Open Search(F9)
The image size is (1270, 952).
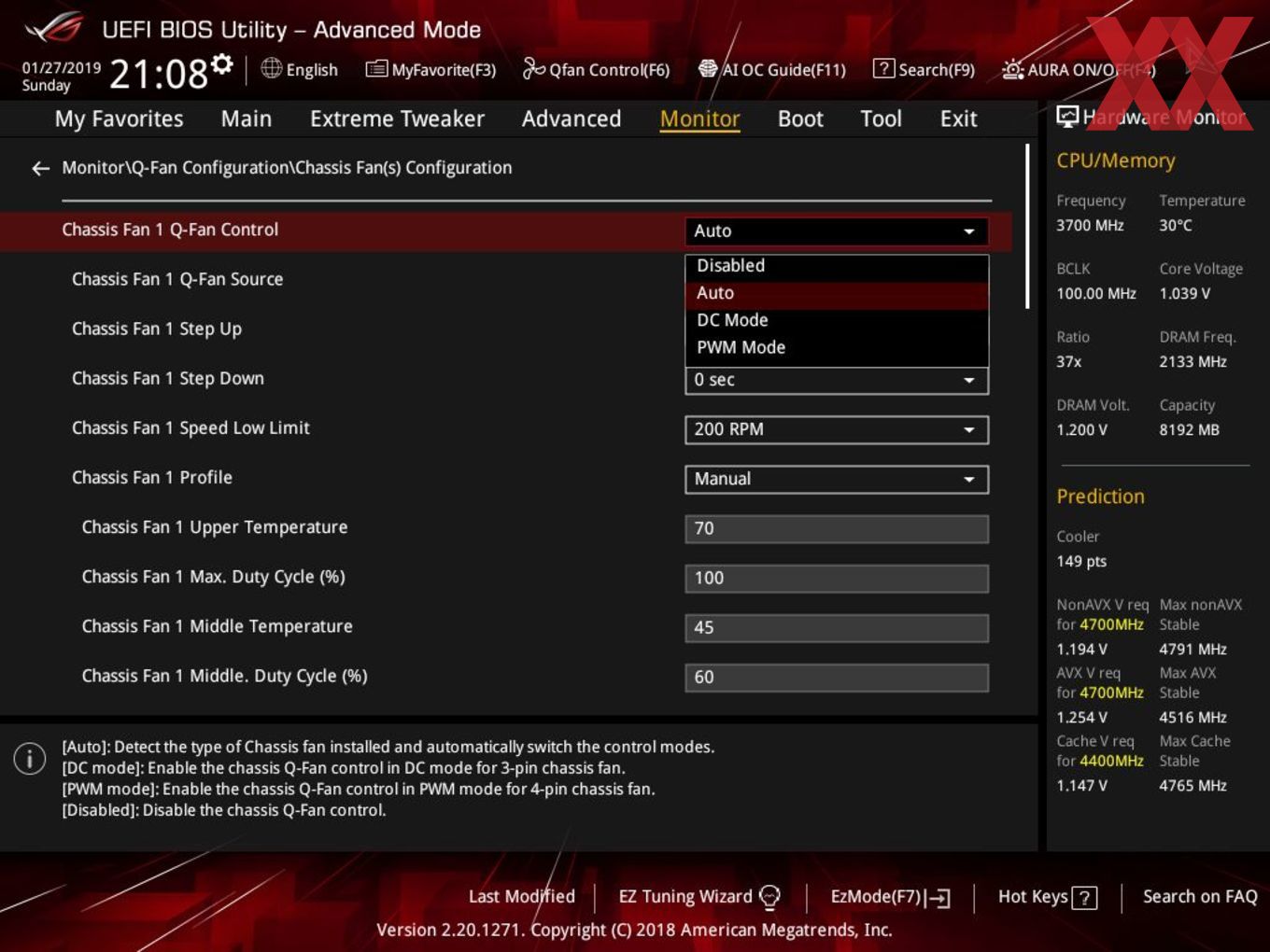coord(924,69)
